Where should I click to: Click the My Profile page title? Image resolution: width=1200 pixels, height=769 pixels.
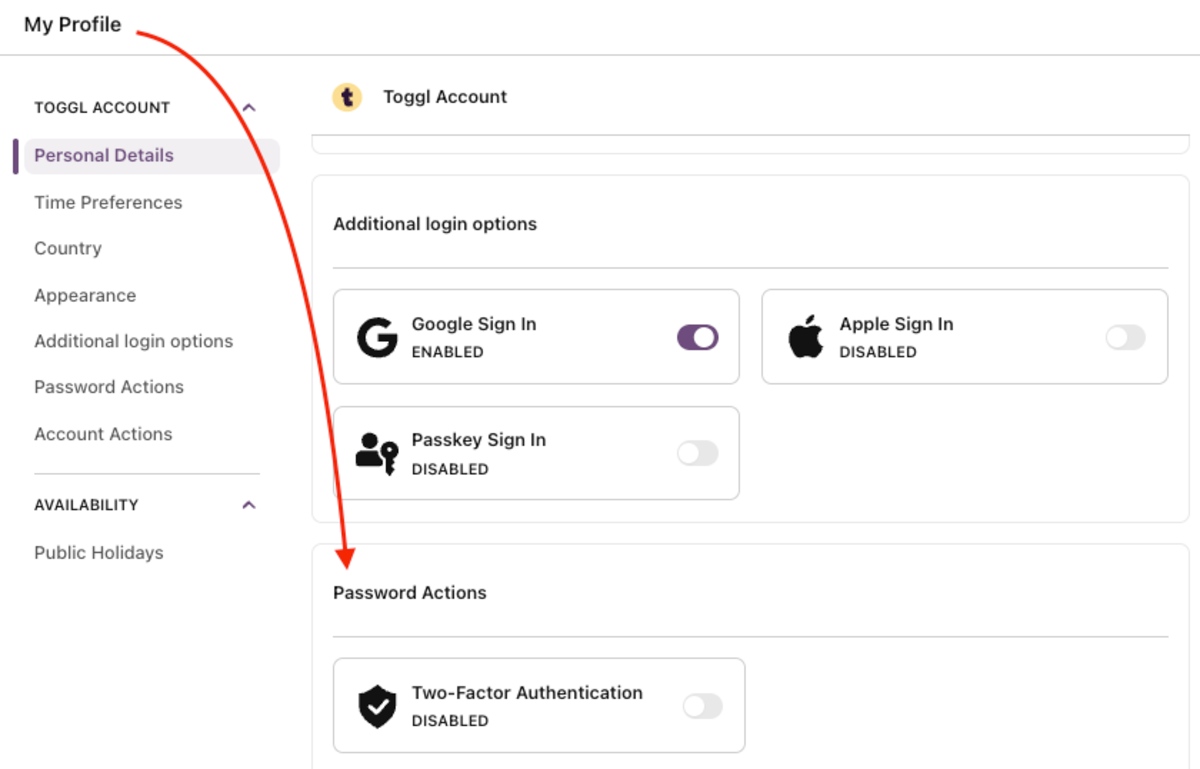[71, 24]
